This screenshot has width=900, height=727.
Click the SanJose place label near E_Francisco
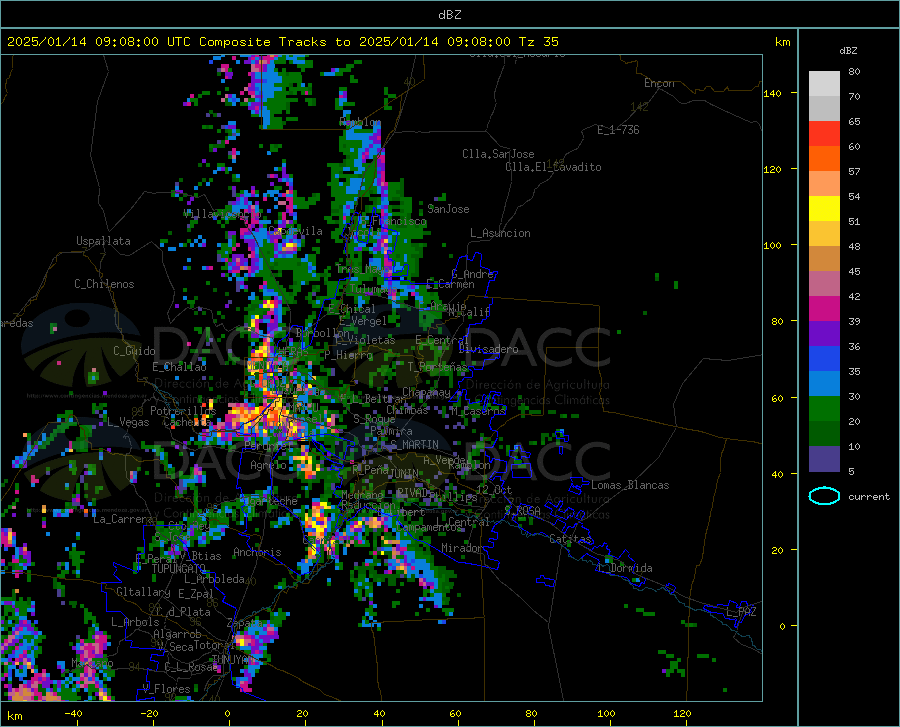point(448,209)
